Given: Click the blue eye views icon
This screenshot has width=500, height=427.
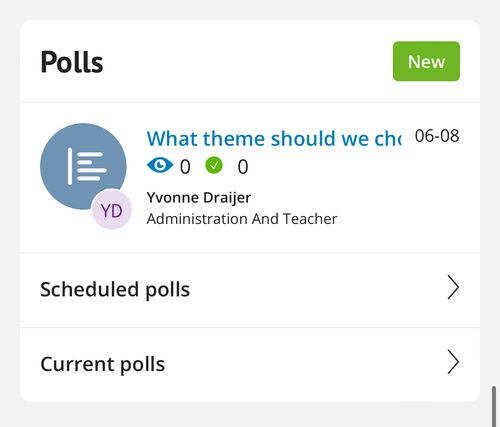Looking at the screenshot, I should pos(160,165).
